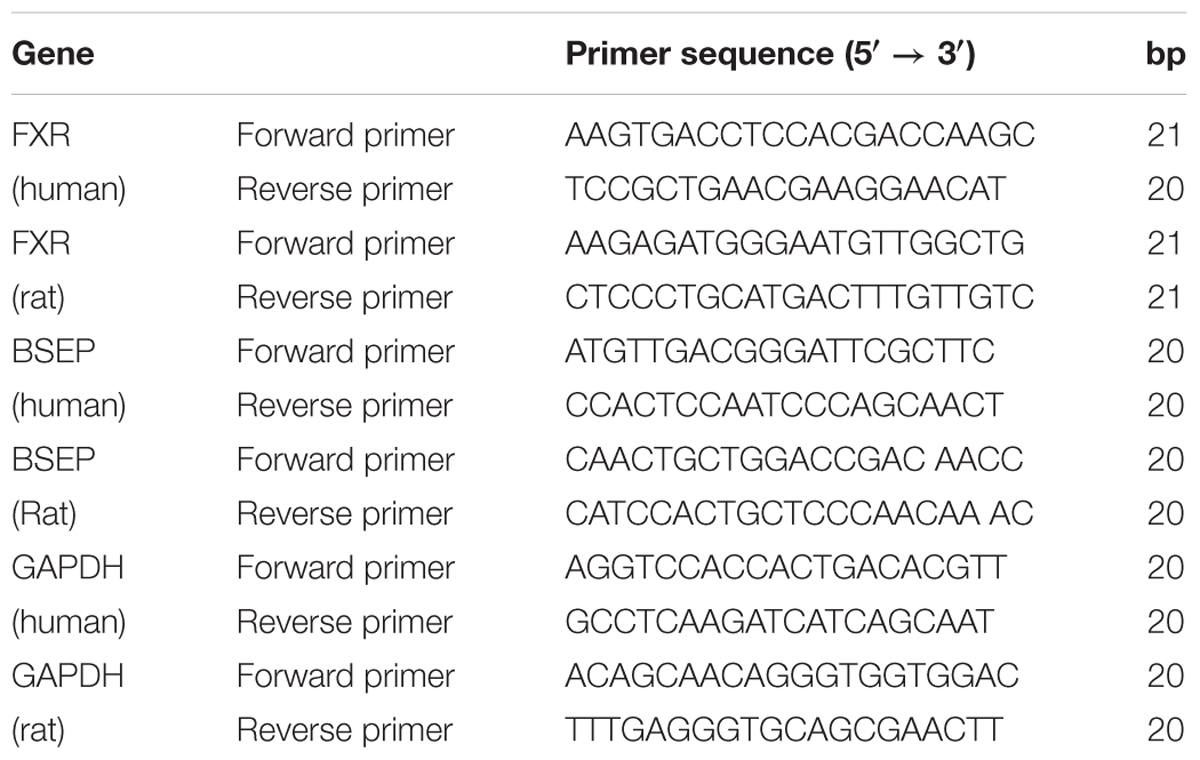Select sequence CTCCCTGCATGACTTTGTTGTC
This screenshot has height=760, width=1200.
coord(799,297)
